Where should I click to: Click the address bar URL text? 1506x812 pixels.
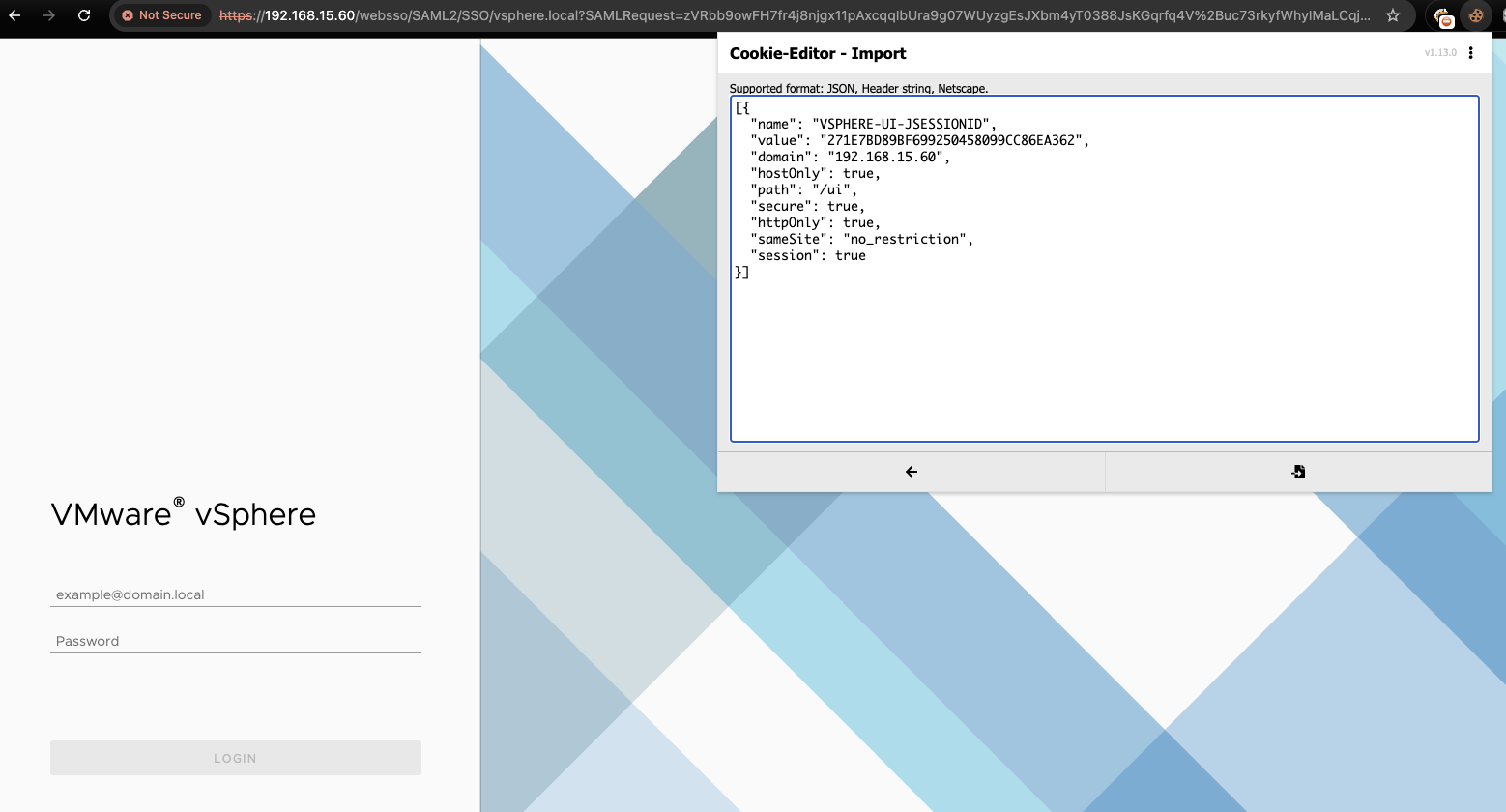pos(795,15)
